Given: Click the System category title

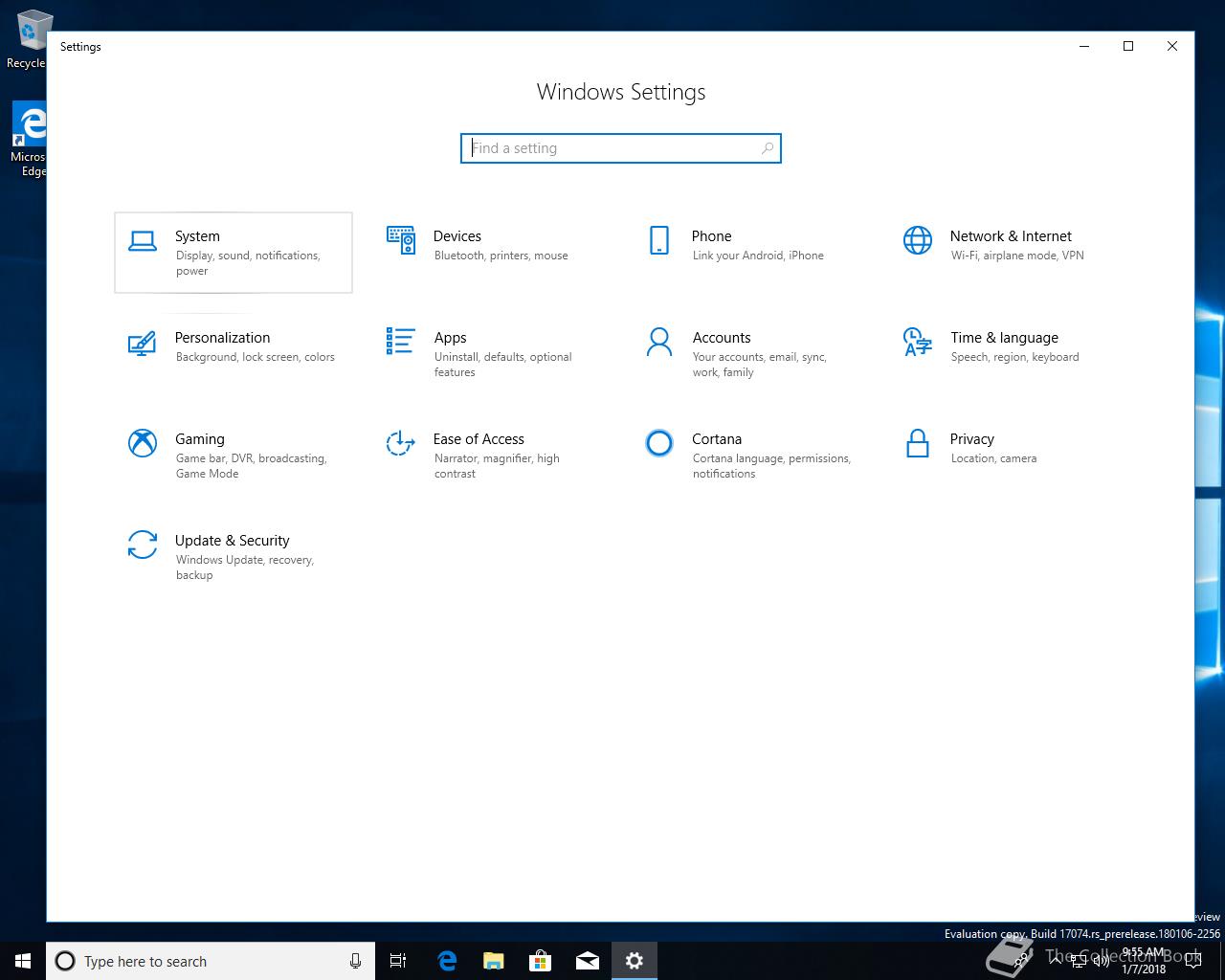Looking at the screenshot, I should [x=197, y=236].
